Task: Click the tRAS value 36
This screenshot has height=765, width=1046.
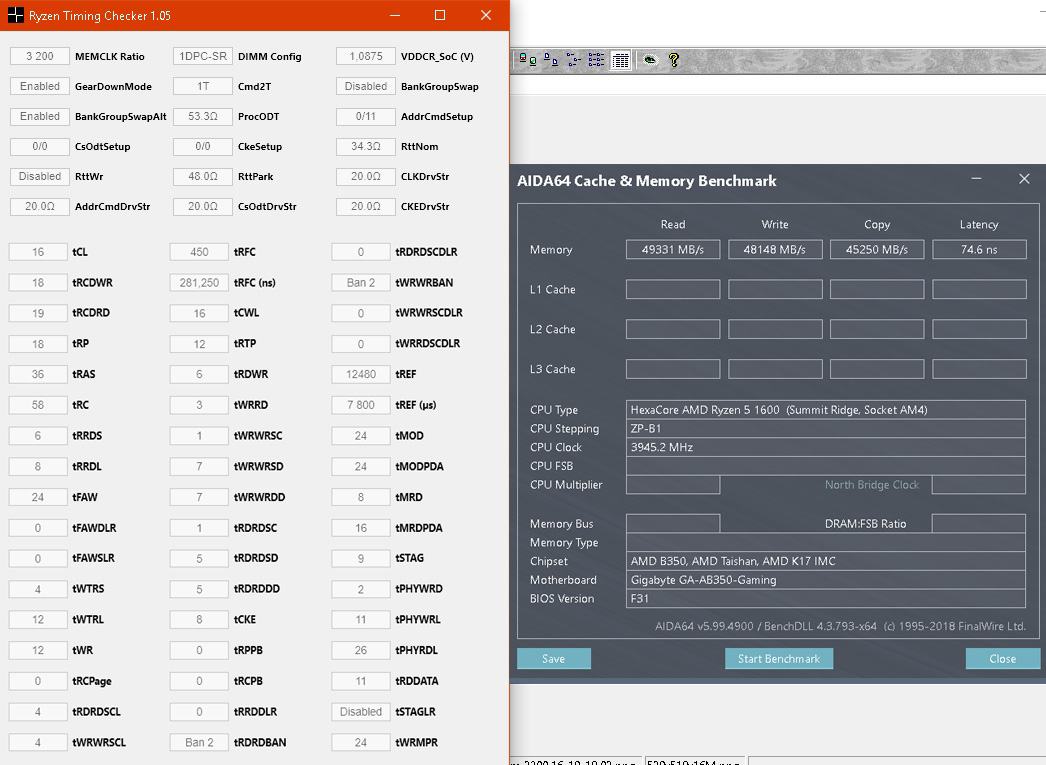Action: (38, 374)
